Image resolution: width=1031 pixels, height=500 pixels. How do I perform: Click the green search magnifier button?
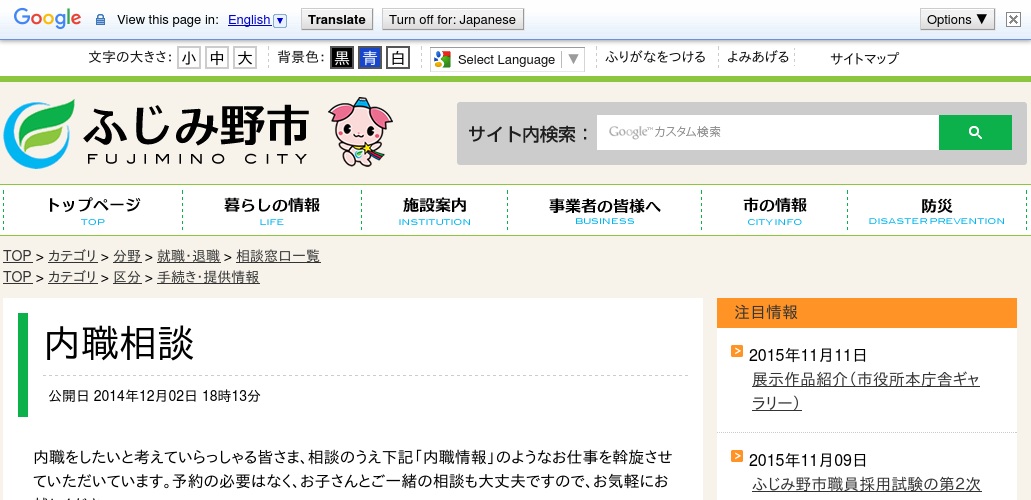pos(975,132)
